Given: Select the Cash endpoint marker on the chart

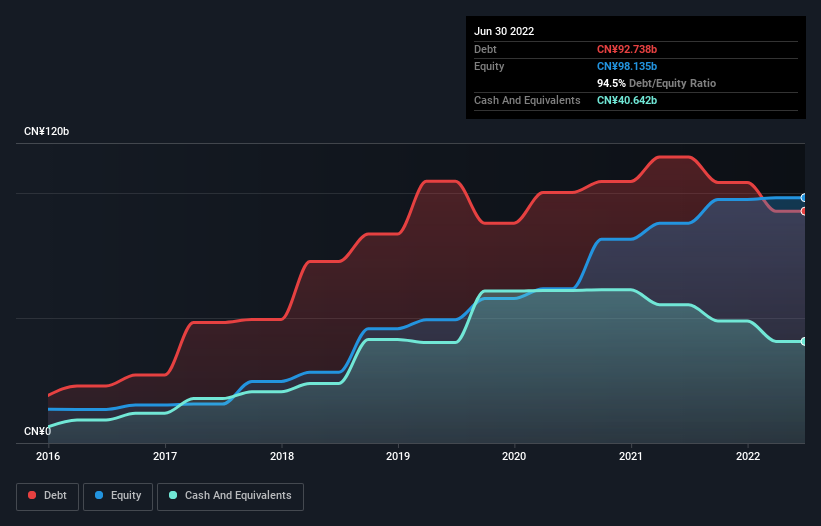Looking at the screenshot, I should (804, 341).
